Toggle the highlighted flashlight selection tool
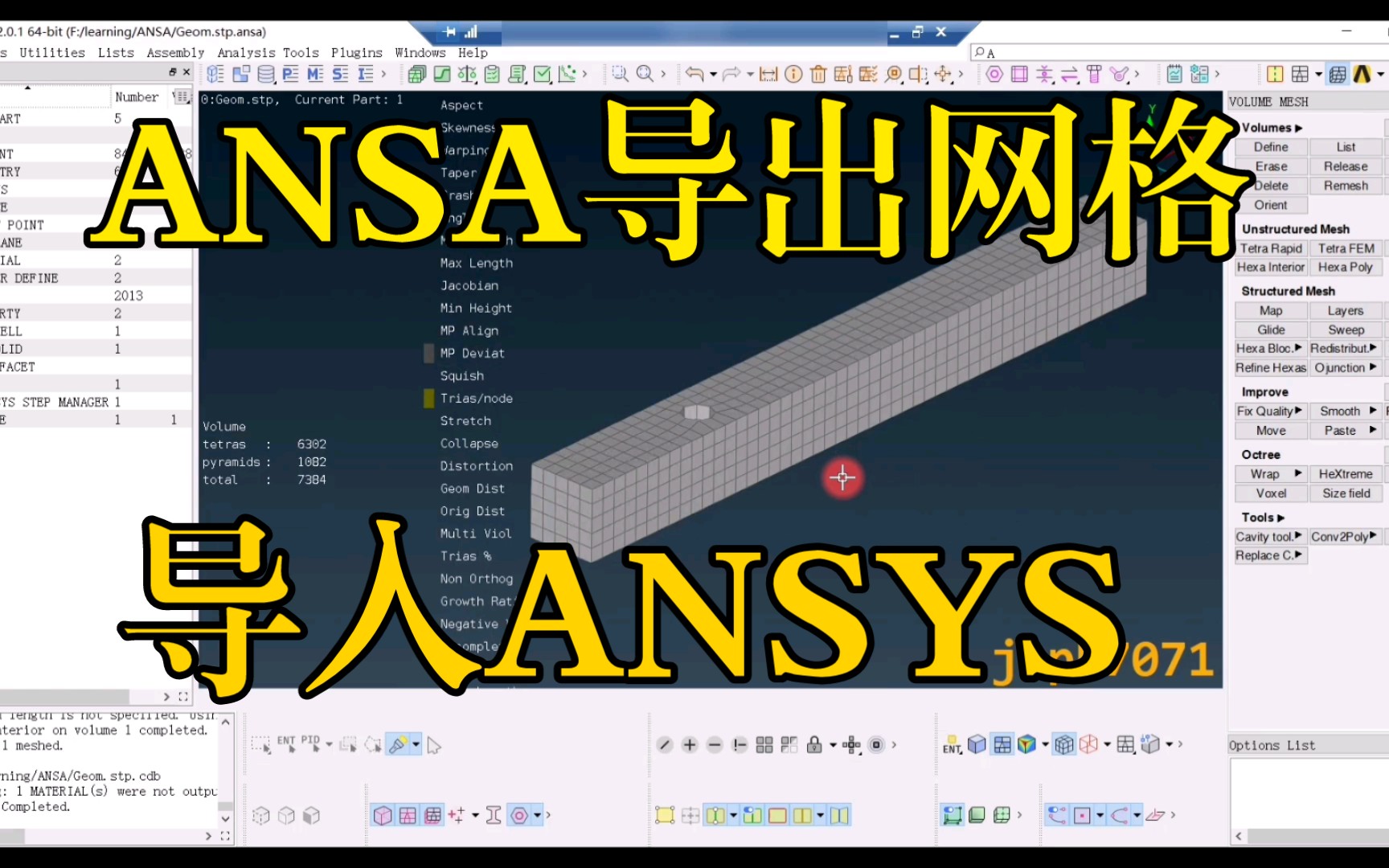The height and width of the screenshot is (868, 1389). 398,745
